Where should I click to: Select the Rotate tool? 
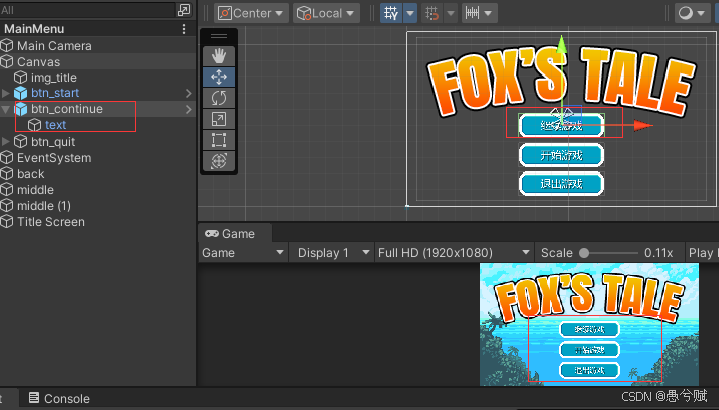[x=219, y=98]
